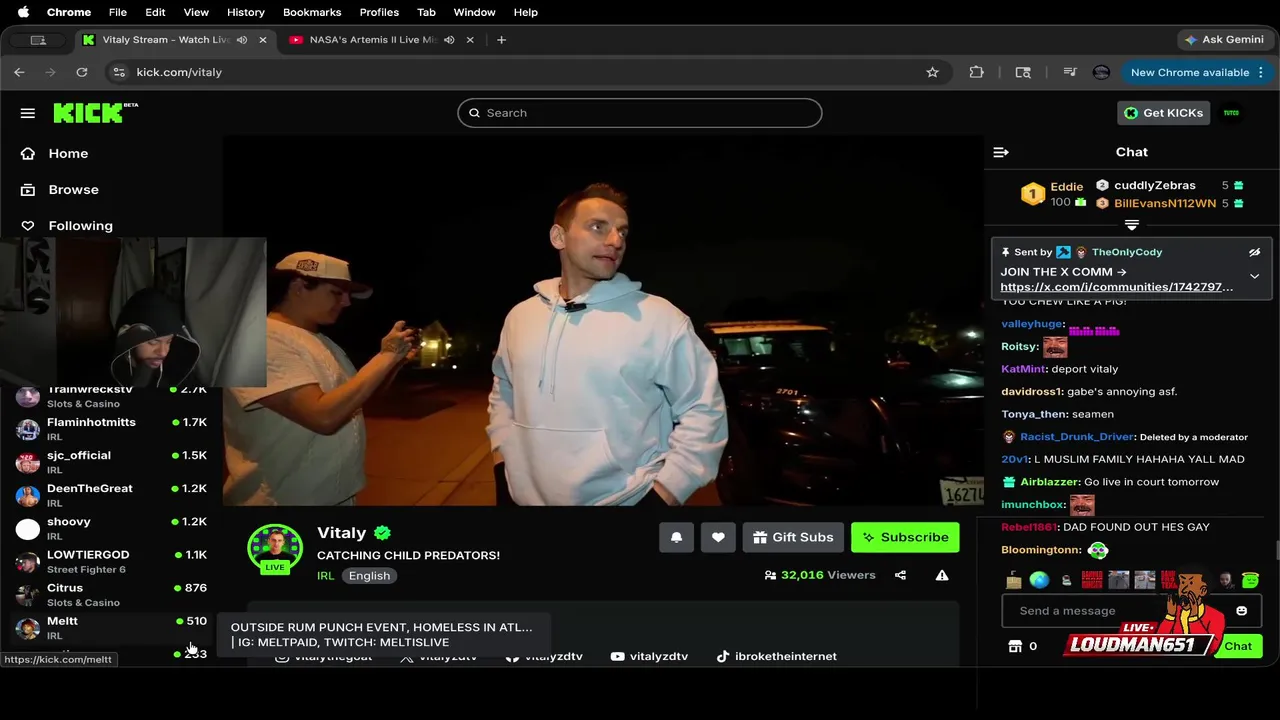Click the IRL category link
Screen dimensions: 1280x720
[325, 576]
